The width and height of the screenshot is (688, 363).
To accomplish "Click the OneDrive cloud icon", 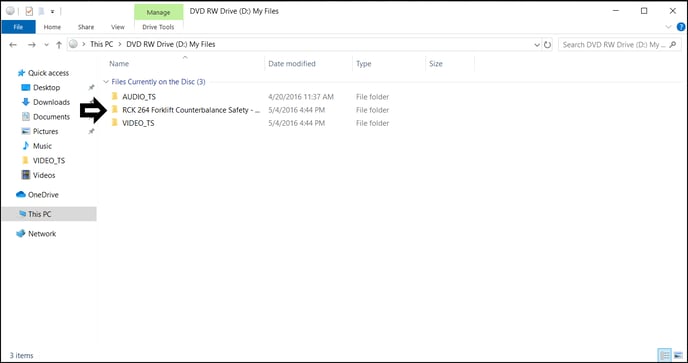I will [x=21, y=194].
